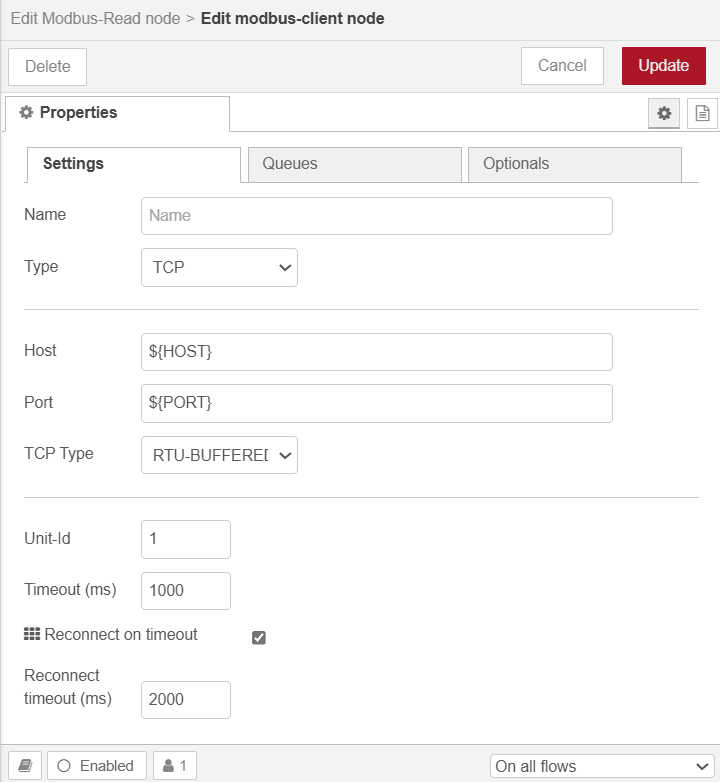Click the red Update button
The image size is (720, 782).
tap(664, 66)
